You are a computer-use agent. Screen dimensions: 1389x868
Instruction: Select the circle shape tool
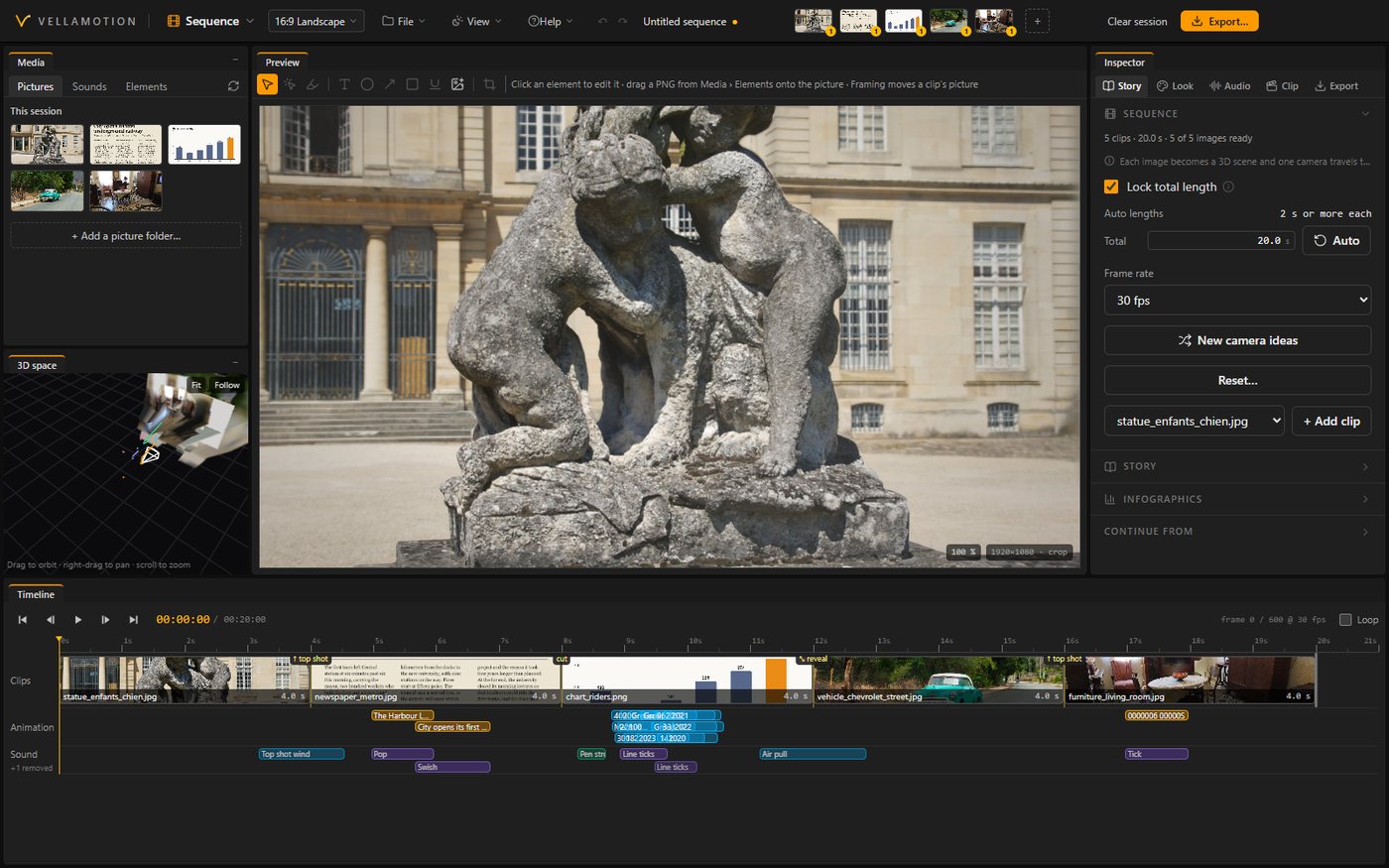click(x=367, y=84)
